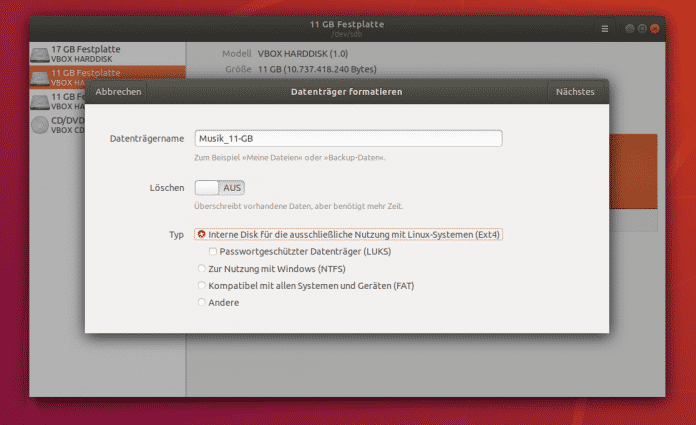Click the Datenträgername text field
696x425 pixels.
(348, 138)
